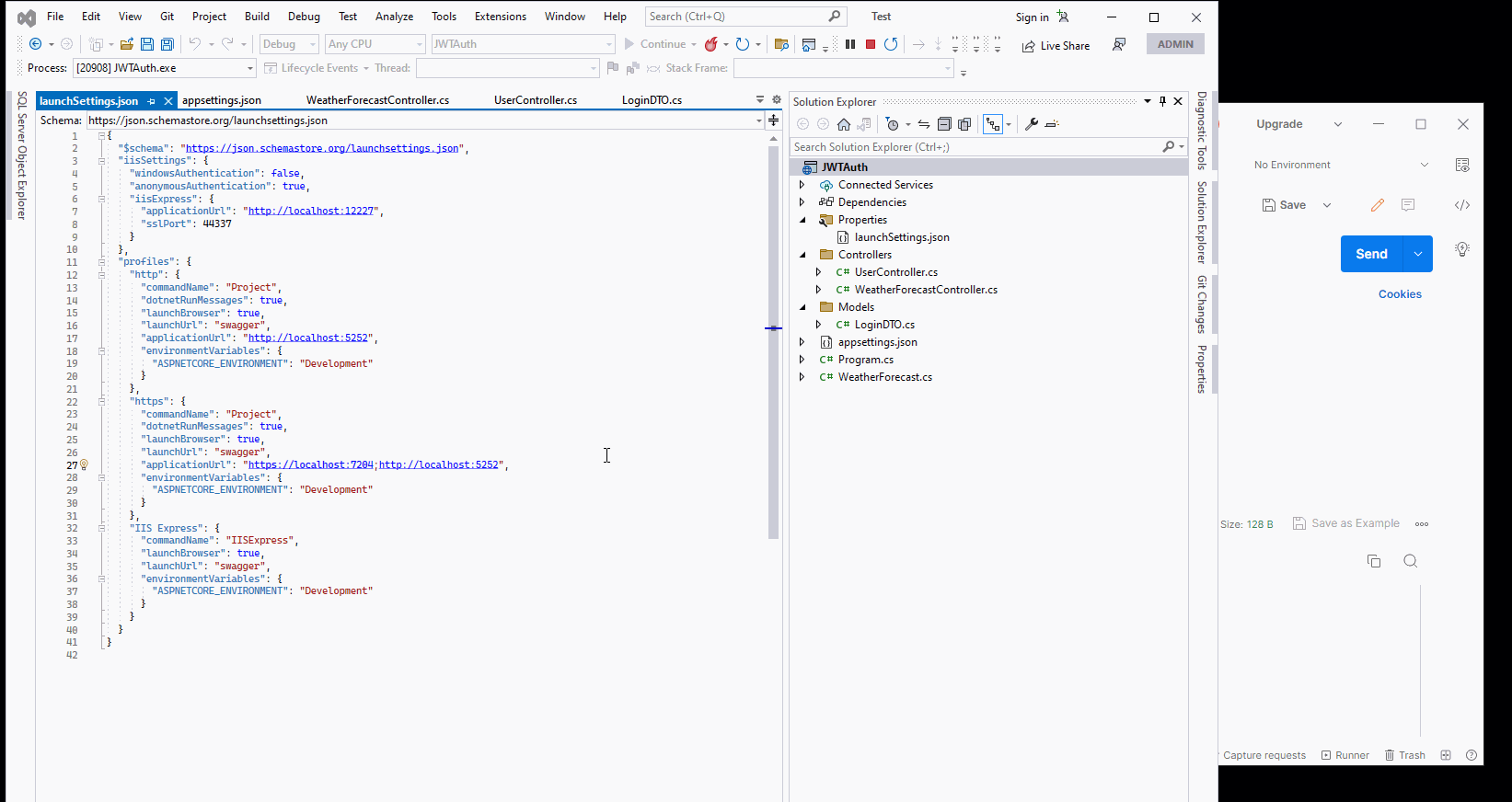Open the No Environment dropdown in Postman
The height and width of the screenshot is (802, 1512).
coord(1341,165)
